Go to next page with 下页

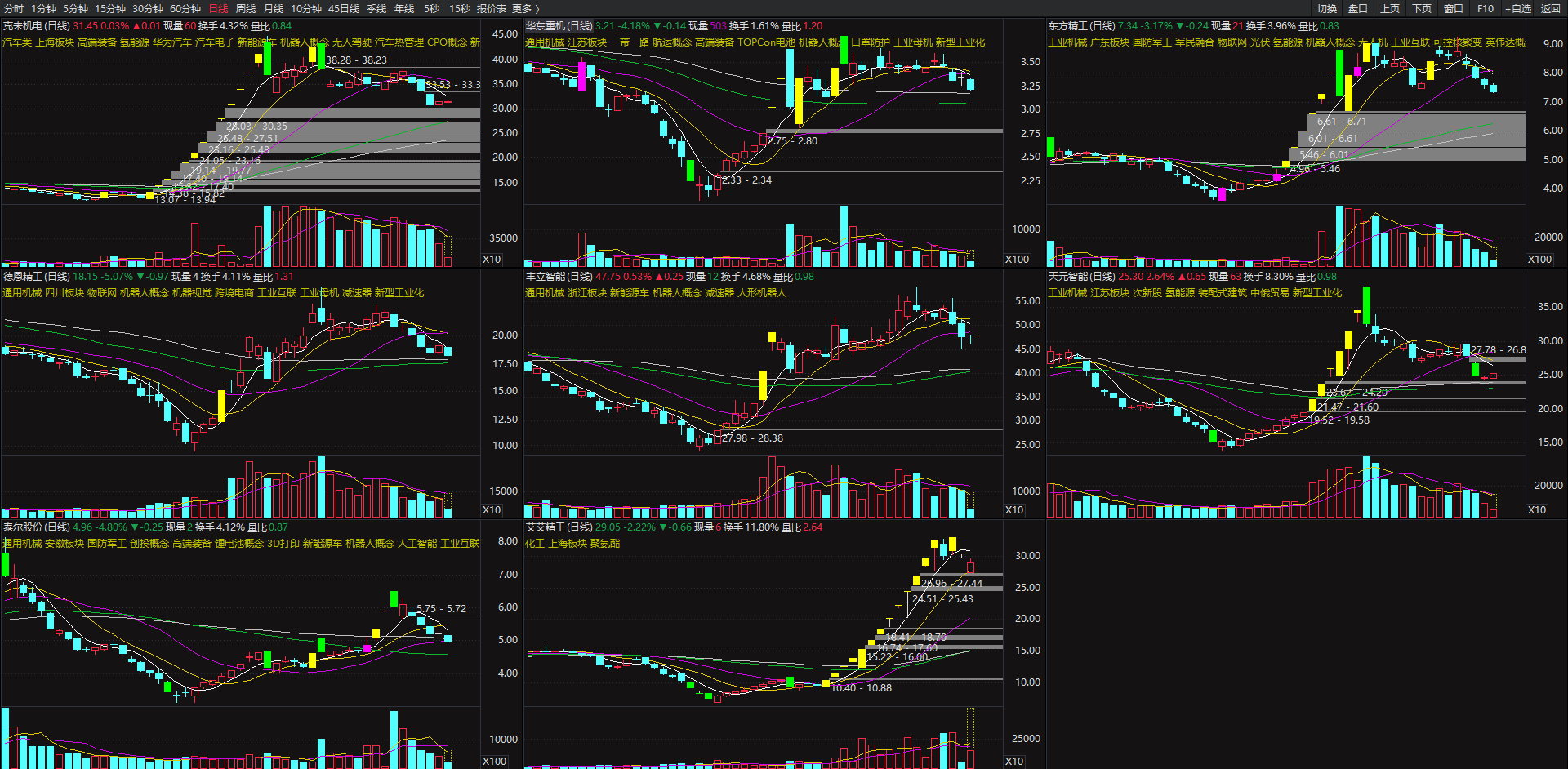click(x=1422, y=8)
